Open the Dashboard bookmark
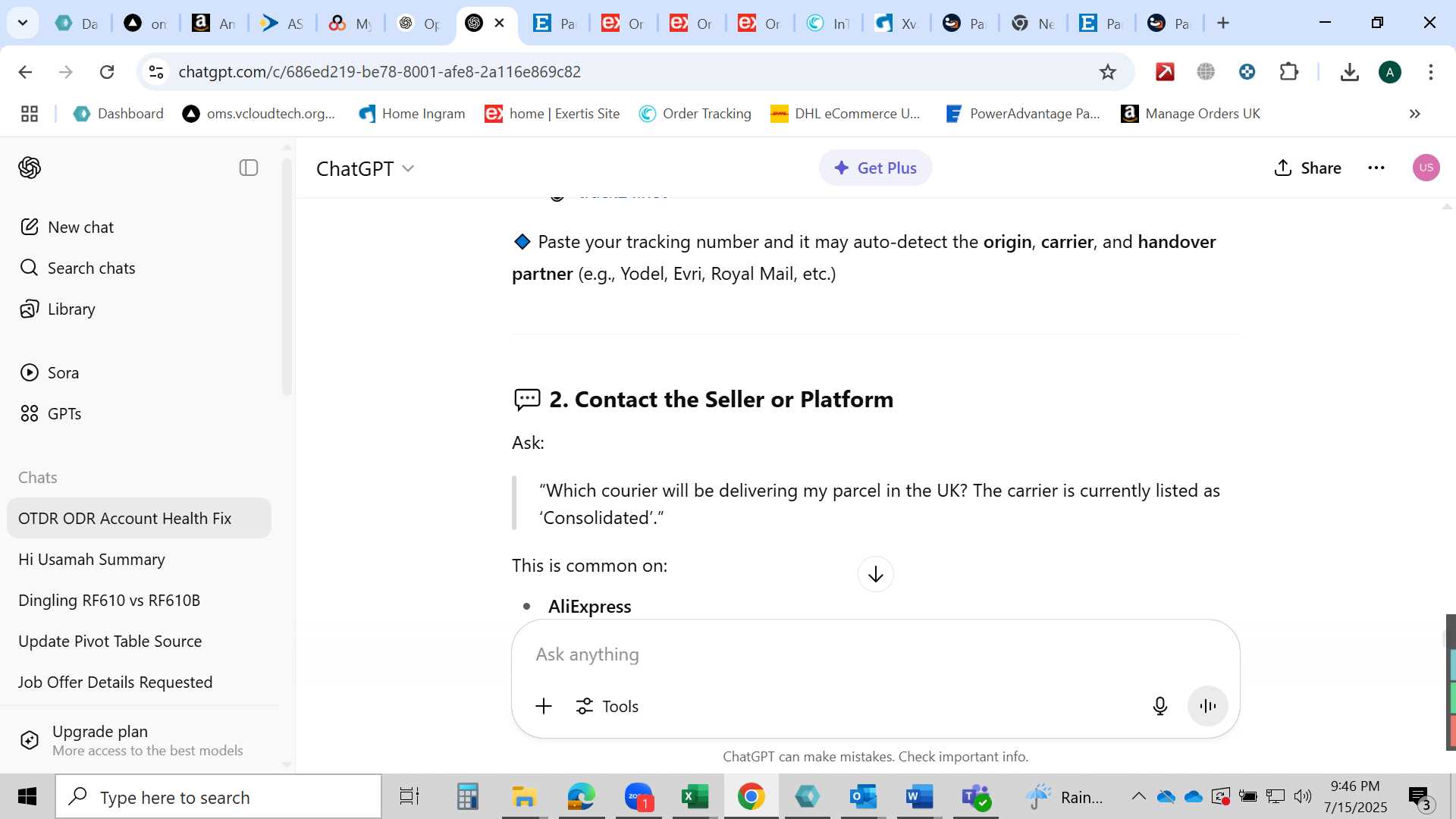 coord(118,114)
